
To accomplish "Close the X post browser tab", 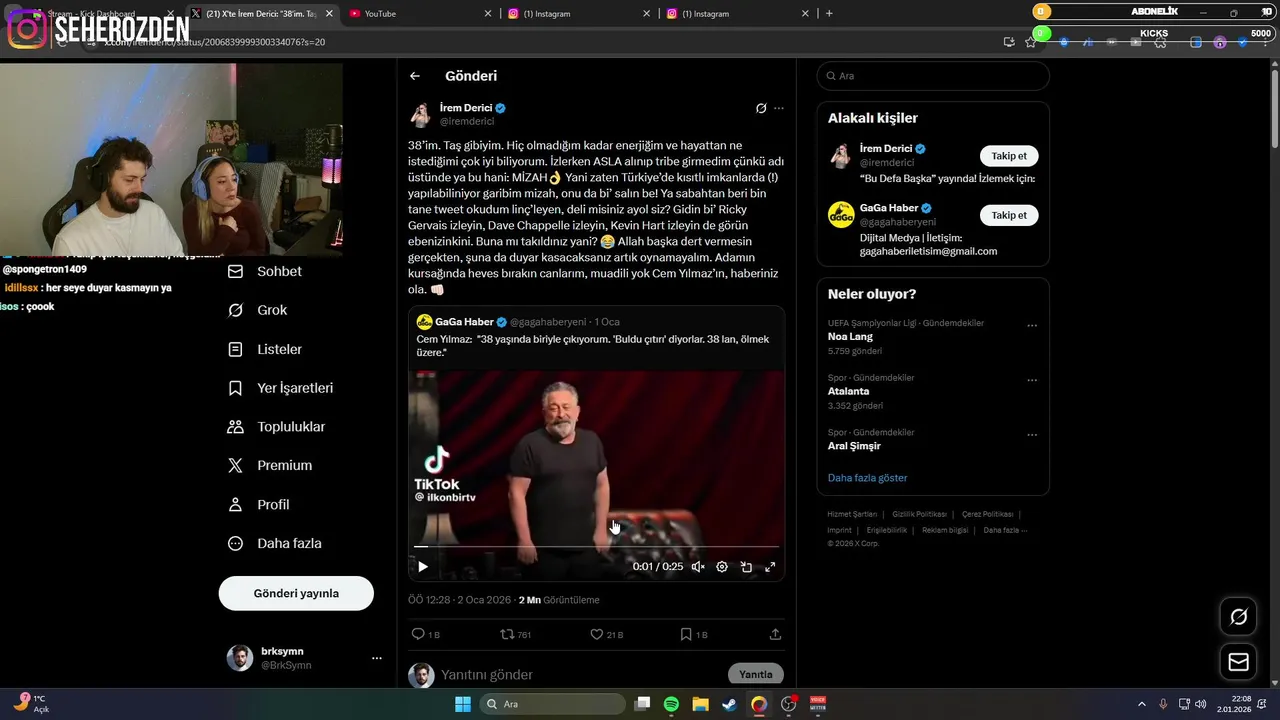I will pyautogui.click(x=328, y=14).
